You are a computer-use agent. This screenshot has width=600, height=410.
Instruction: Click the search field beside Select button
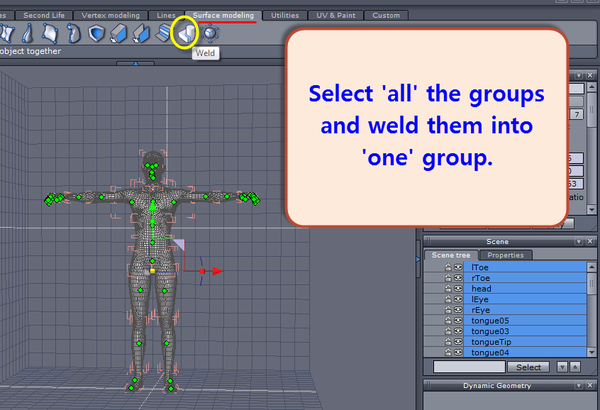tap(469, 367)
